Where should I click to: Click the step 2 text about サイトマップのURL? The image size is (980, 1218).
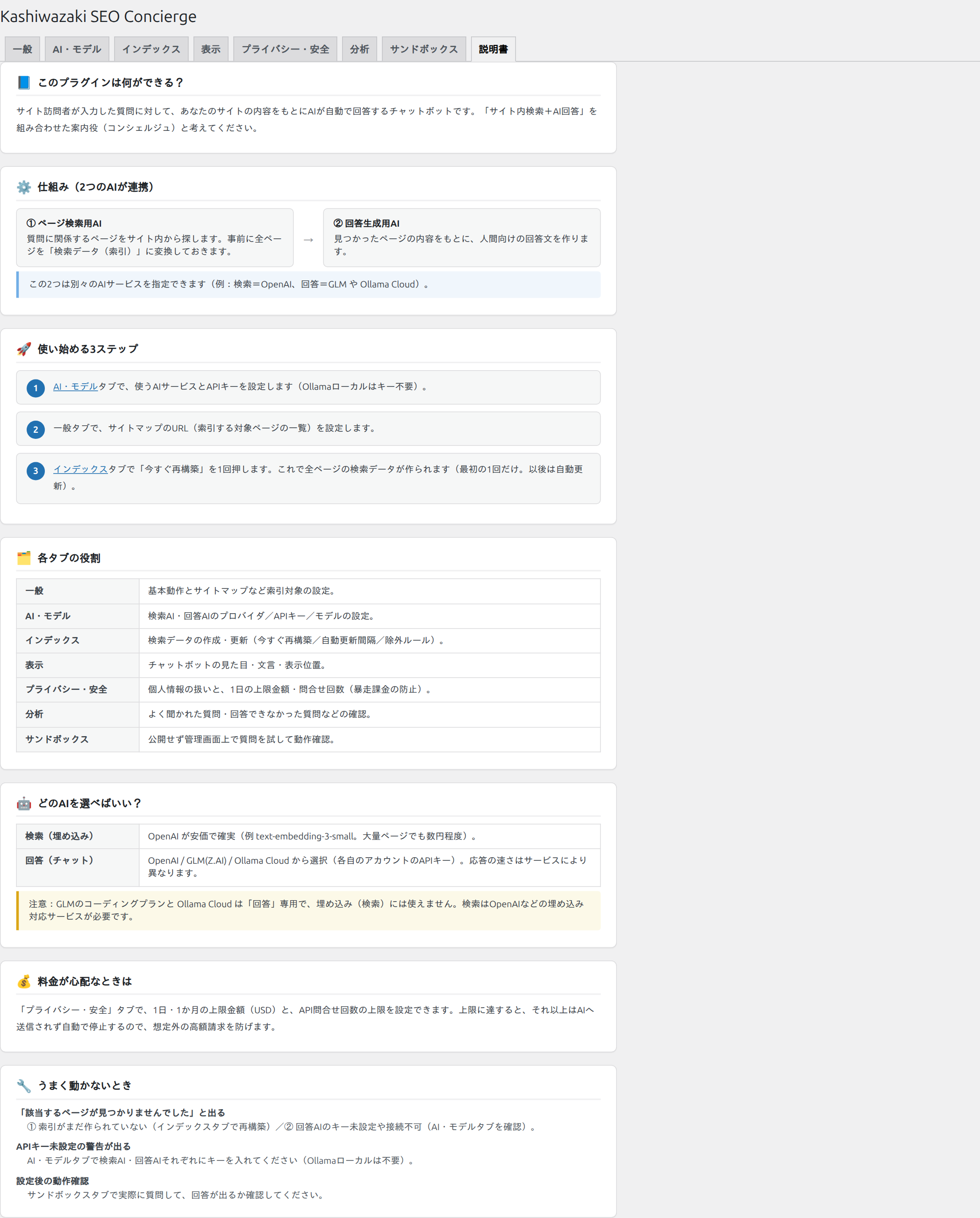coord(216,428)
